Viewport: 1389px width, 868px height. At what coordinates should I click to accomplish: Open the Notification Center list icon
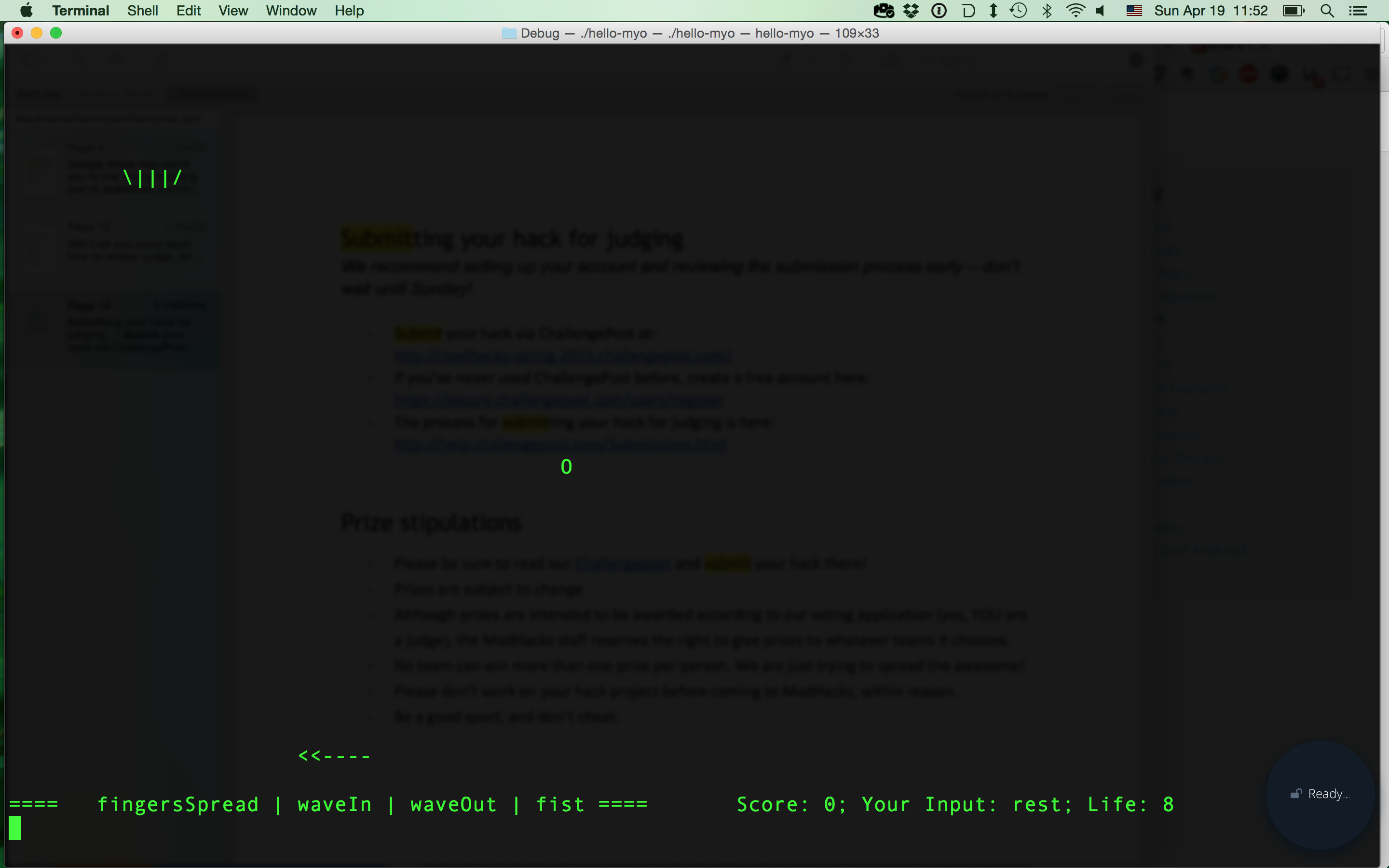click(x=1358, y=11)
